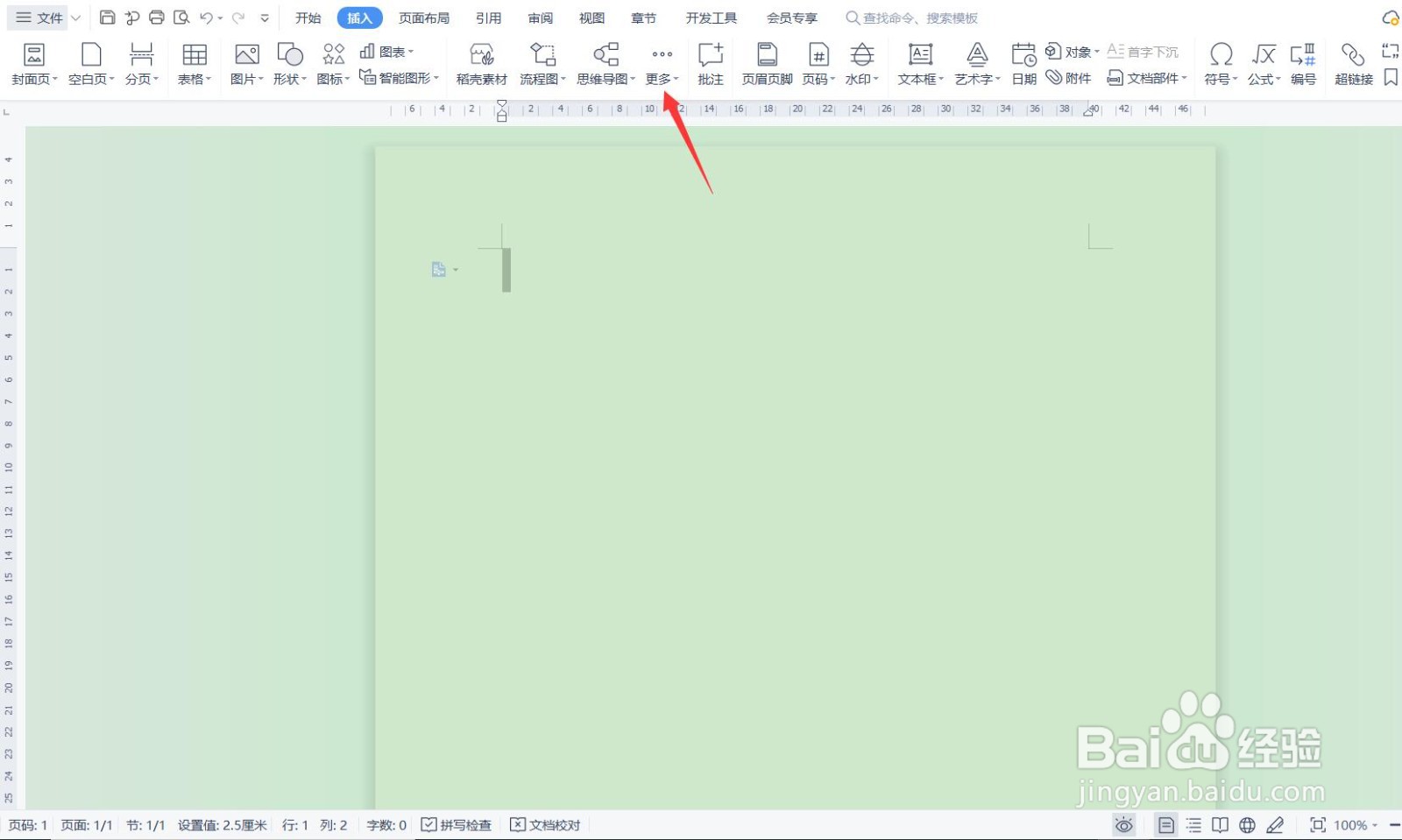Open Print Preview from quick access toolbar
The height and width of the screenshot is (840, 1402).
pos(181,18)
